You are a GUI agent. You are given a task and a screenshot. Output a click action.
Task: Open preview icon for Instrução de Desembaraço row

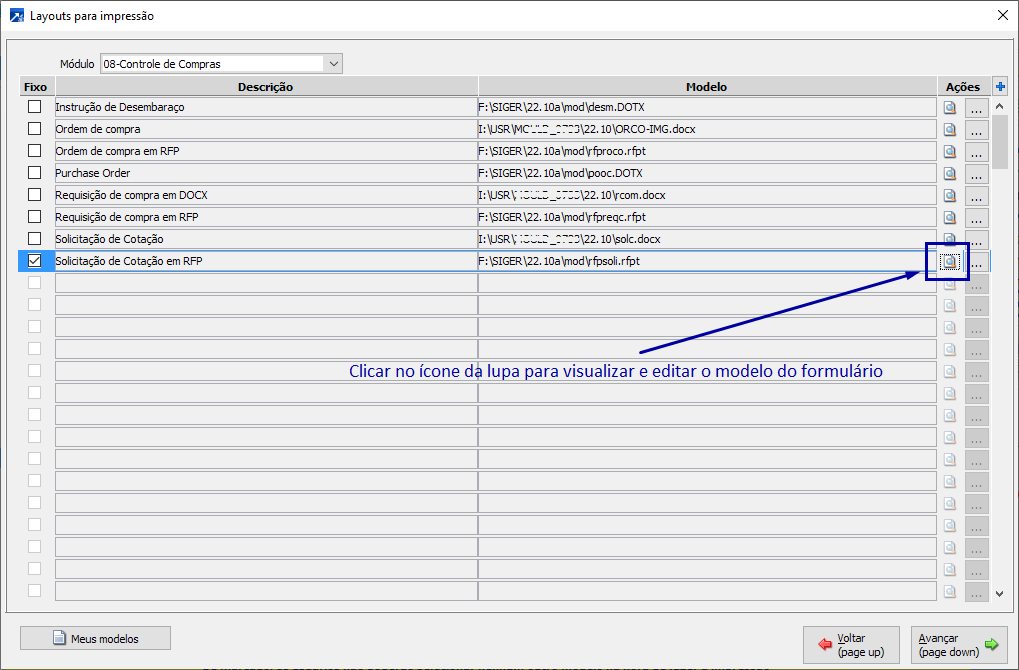(x=949, y=109)
